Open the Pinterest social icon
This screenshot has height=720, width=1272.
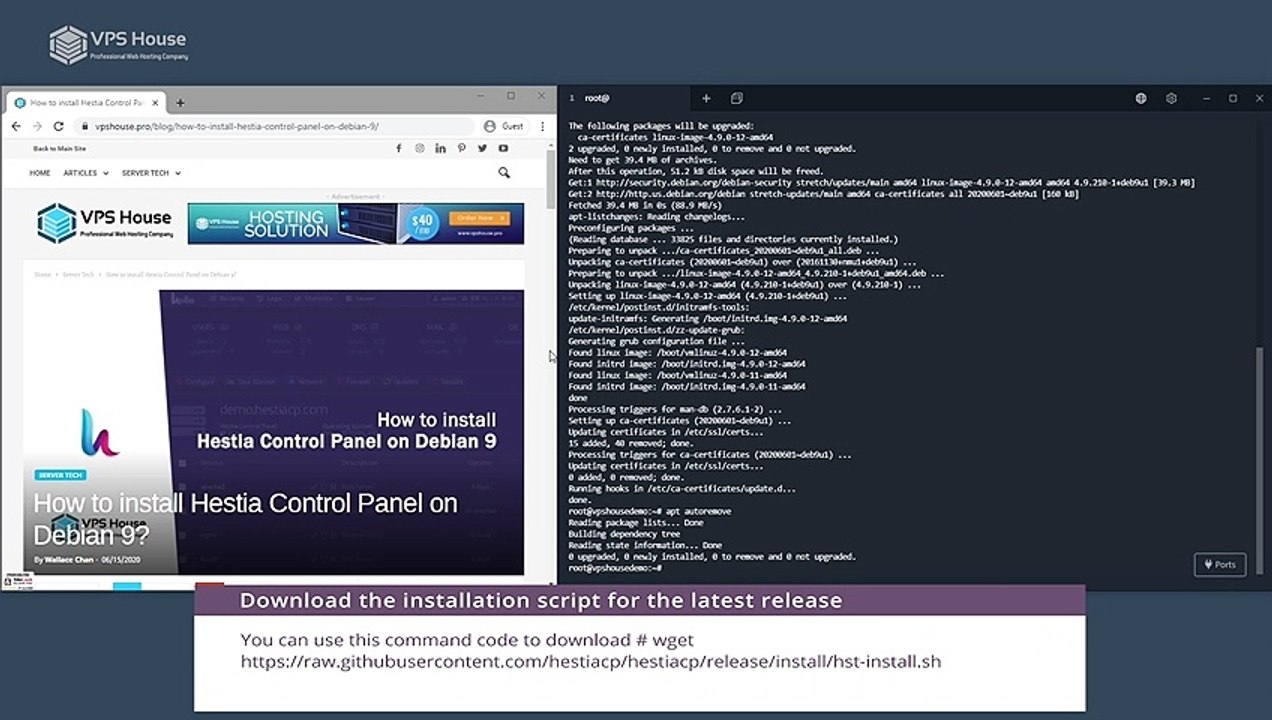click(x=461, y=148)
